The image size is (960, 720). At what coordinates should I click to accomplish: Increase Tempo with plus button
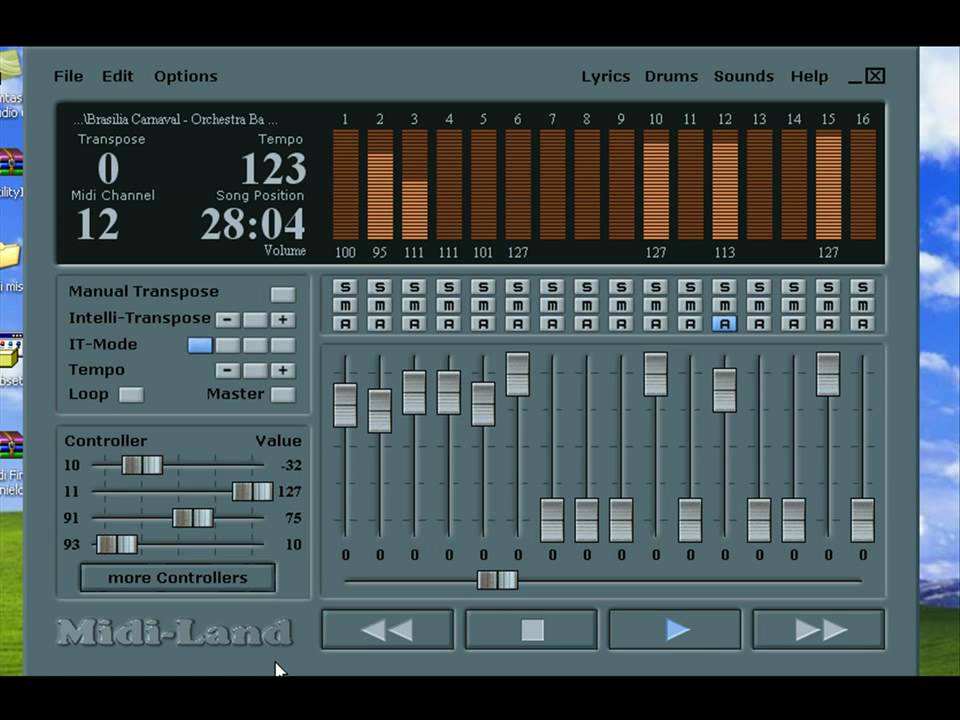(x=283, y=370)
